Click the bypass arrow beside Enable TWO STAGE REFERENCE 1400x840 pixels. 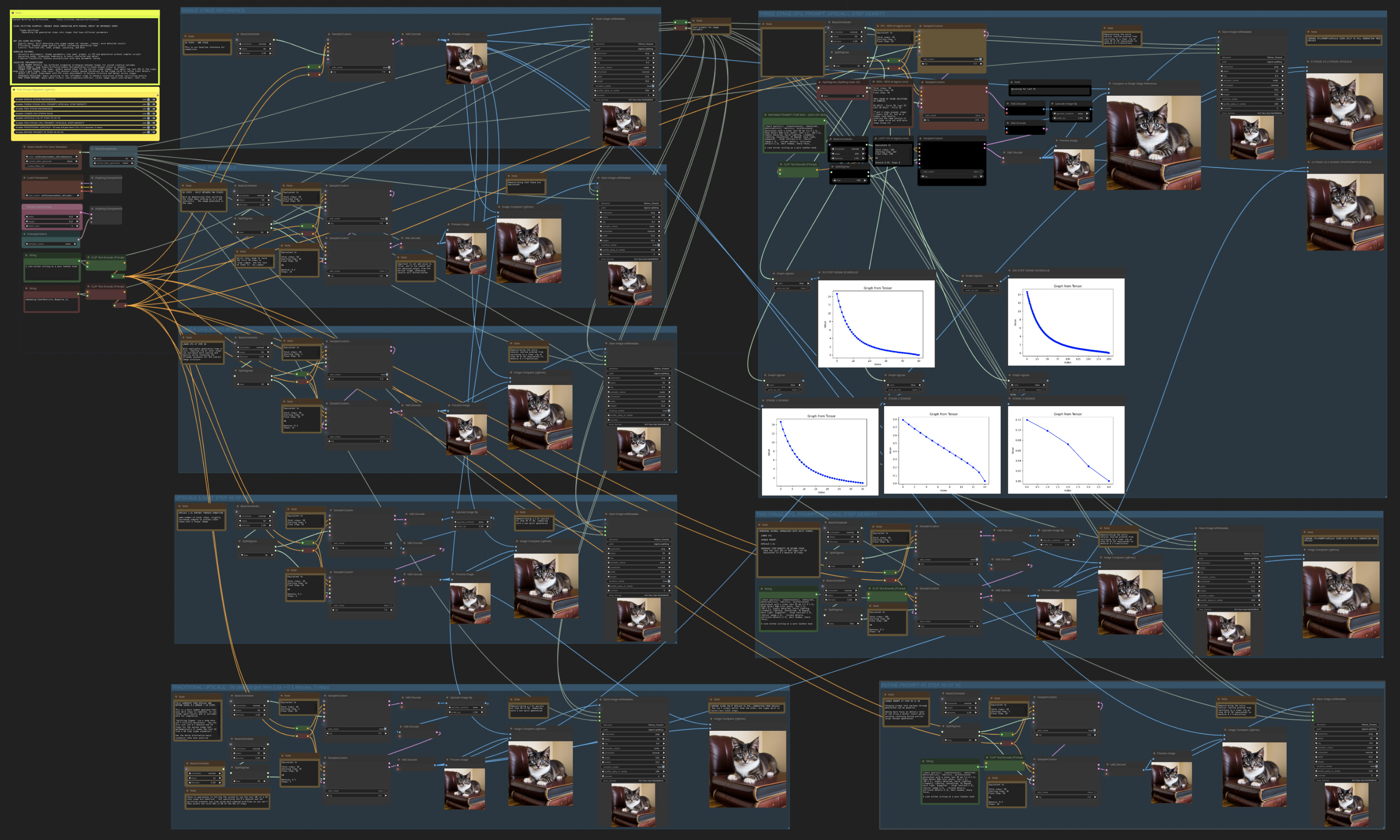154,109
